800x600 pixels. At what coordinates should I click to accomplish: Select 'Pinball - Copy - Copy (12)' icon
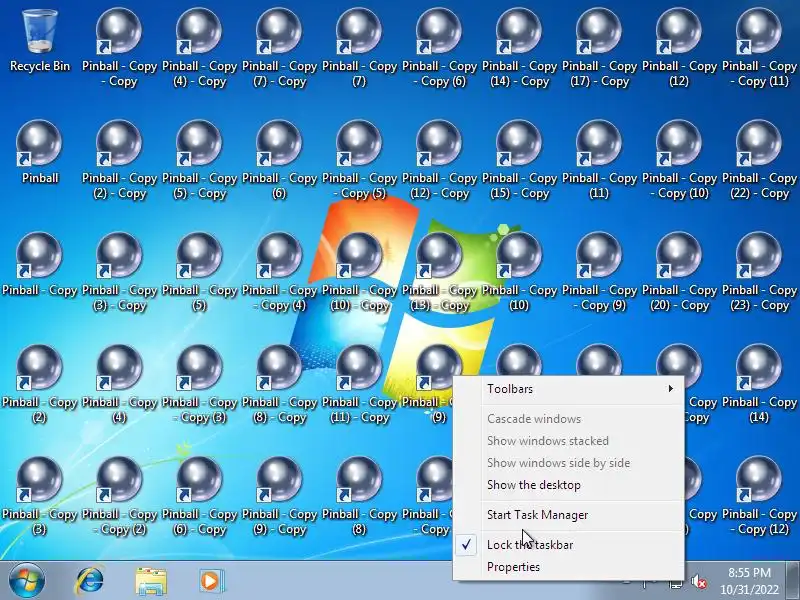click(x=760, y=496)
